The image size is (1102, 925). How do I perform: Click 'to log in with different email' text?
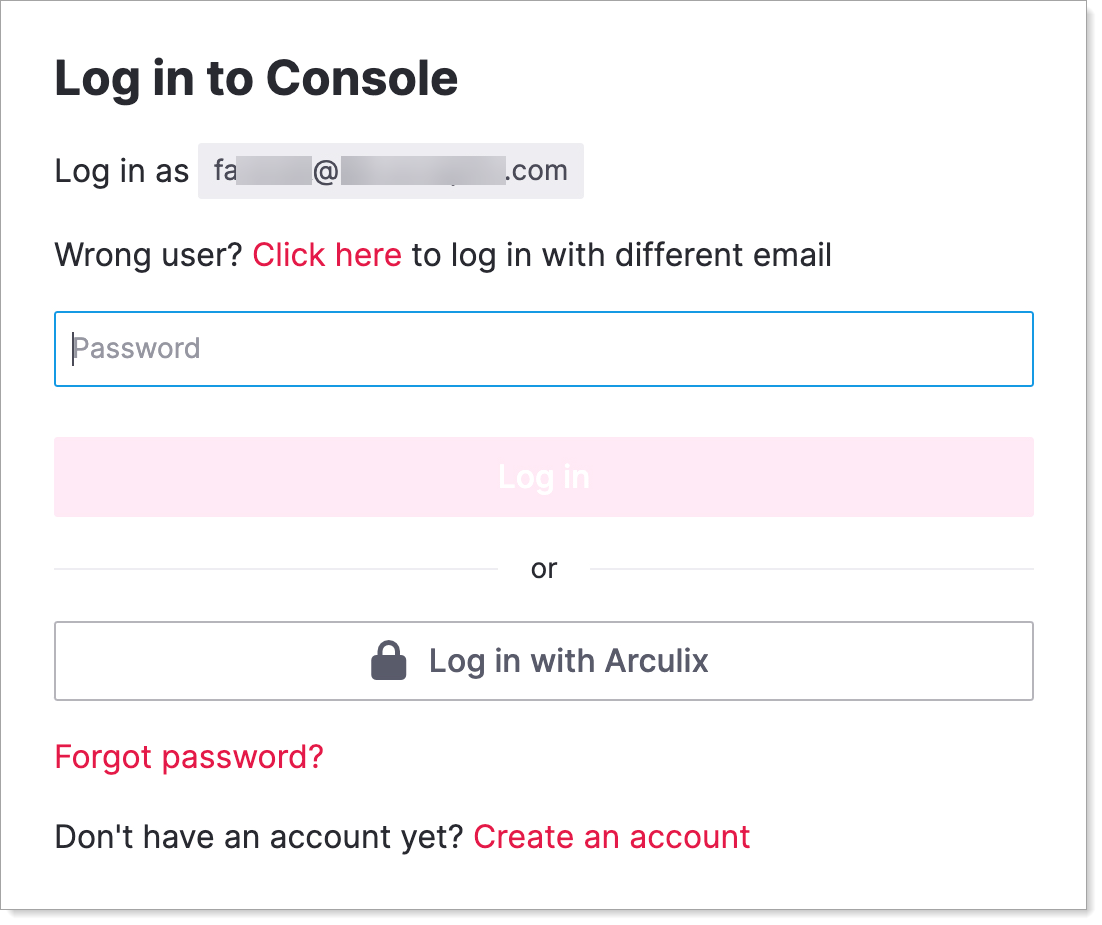pyautogui.click(x=621, y=255)
